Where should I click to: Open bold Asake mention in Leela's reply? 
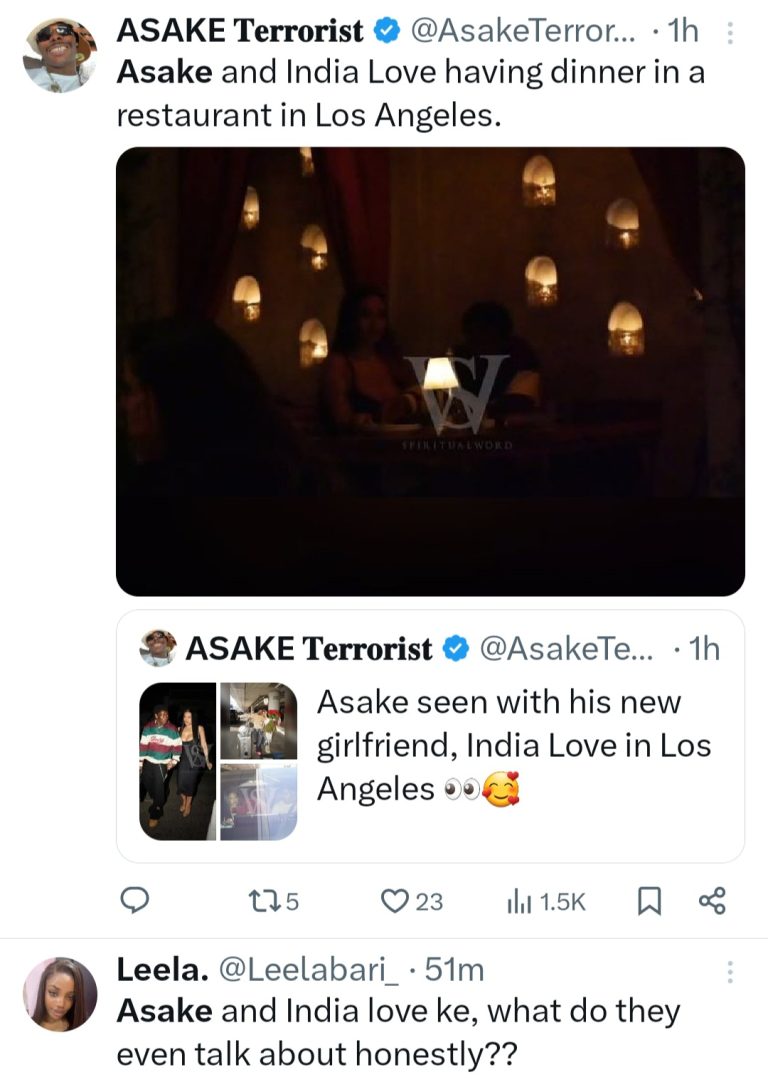(164, 1011)
